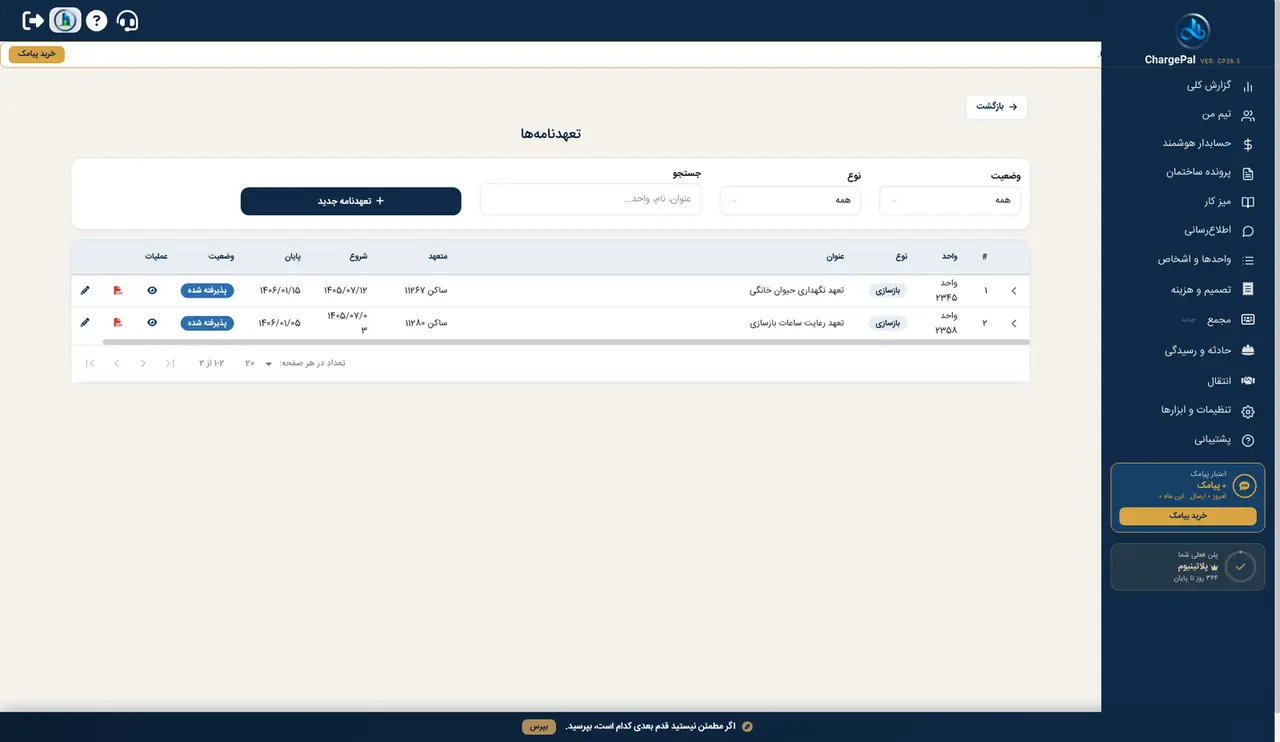Edit the تعهد نگهداری حیوان خانگی row with the pencil
Viewport: 1280px width, 742px height.
(x=85, y=291)
